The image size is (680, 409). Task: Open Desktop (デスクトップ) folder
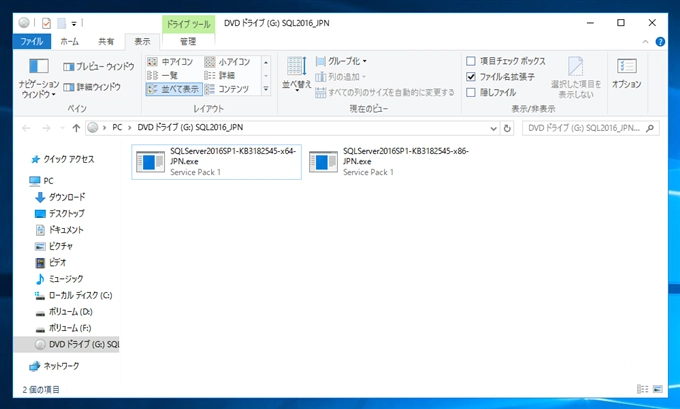coord(60,213)
